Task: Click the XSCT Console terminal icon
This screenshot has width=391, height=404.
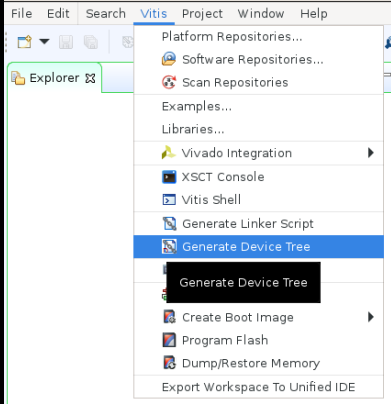Action: [x=169, y=177]
